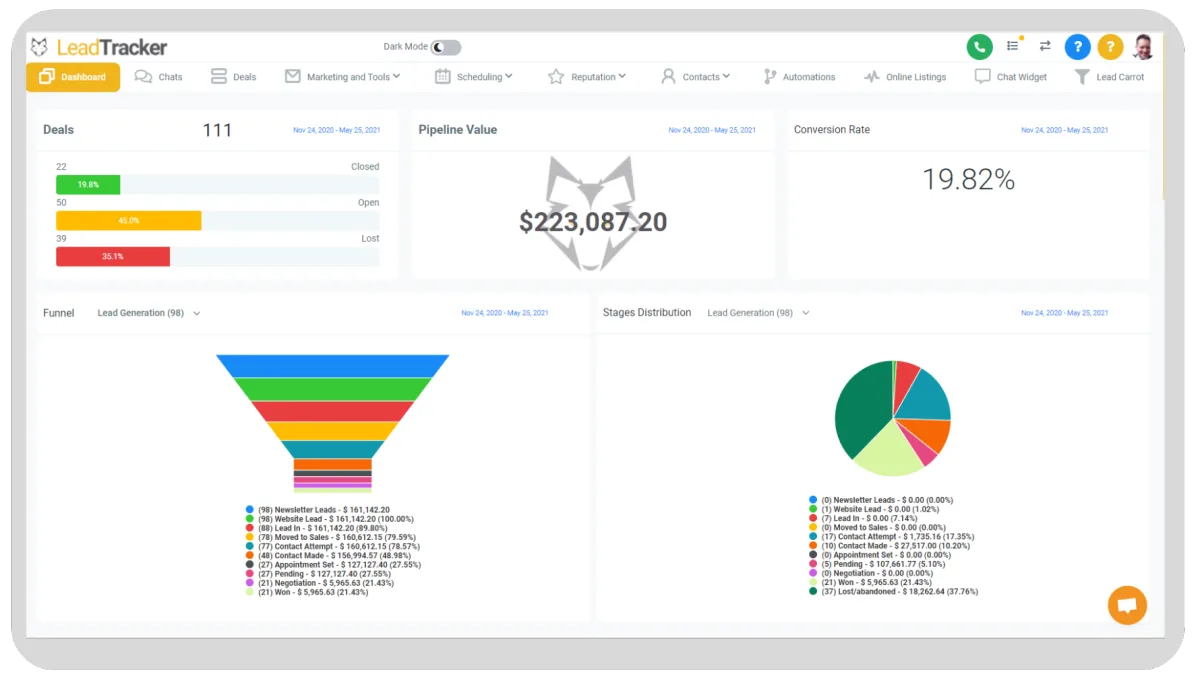Open Stages Distribution Lead Generation (98) dropdown
This screenshot has height=674, width=1200.
[758, 313]
